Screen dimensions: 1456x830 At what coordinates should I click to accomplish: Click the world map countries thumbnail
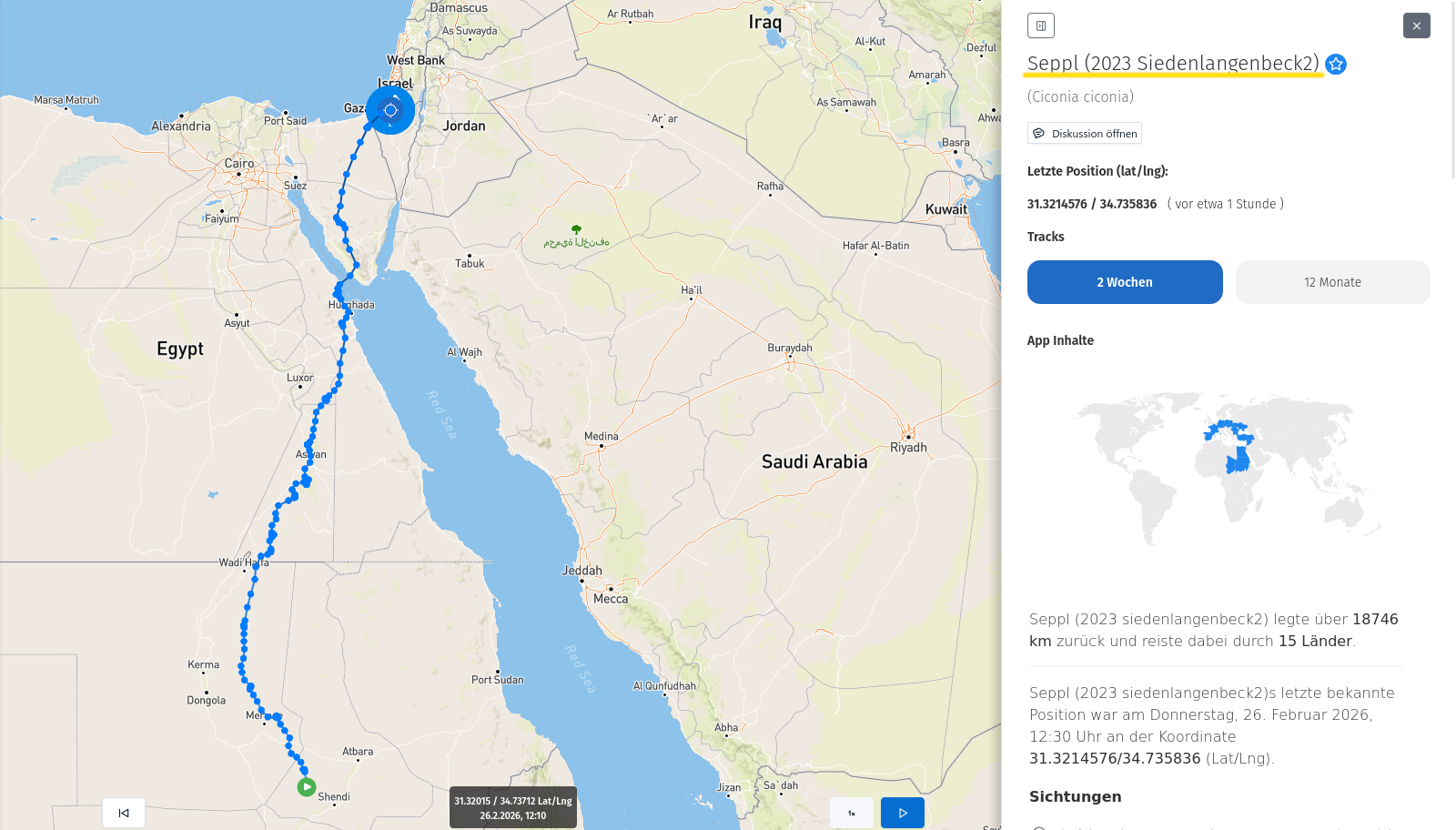pyautogui.click(x=1229, y=467)
